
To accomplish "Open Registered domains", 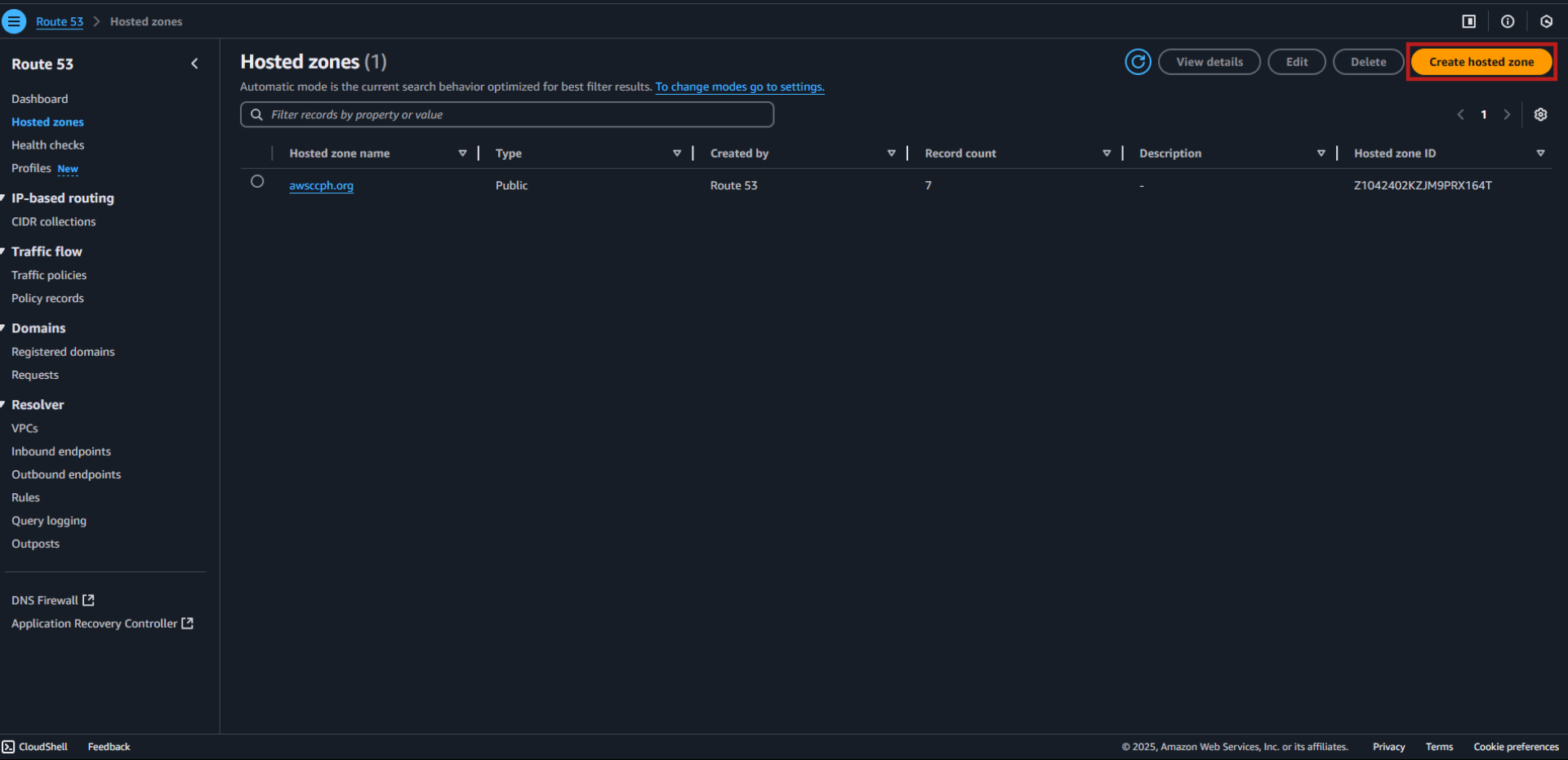I will click(x=63, y=352).
